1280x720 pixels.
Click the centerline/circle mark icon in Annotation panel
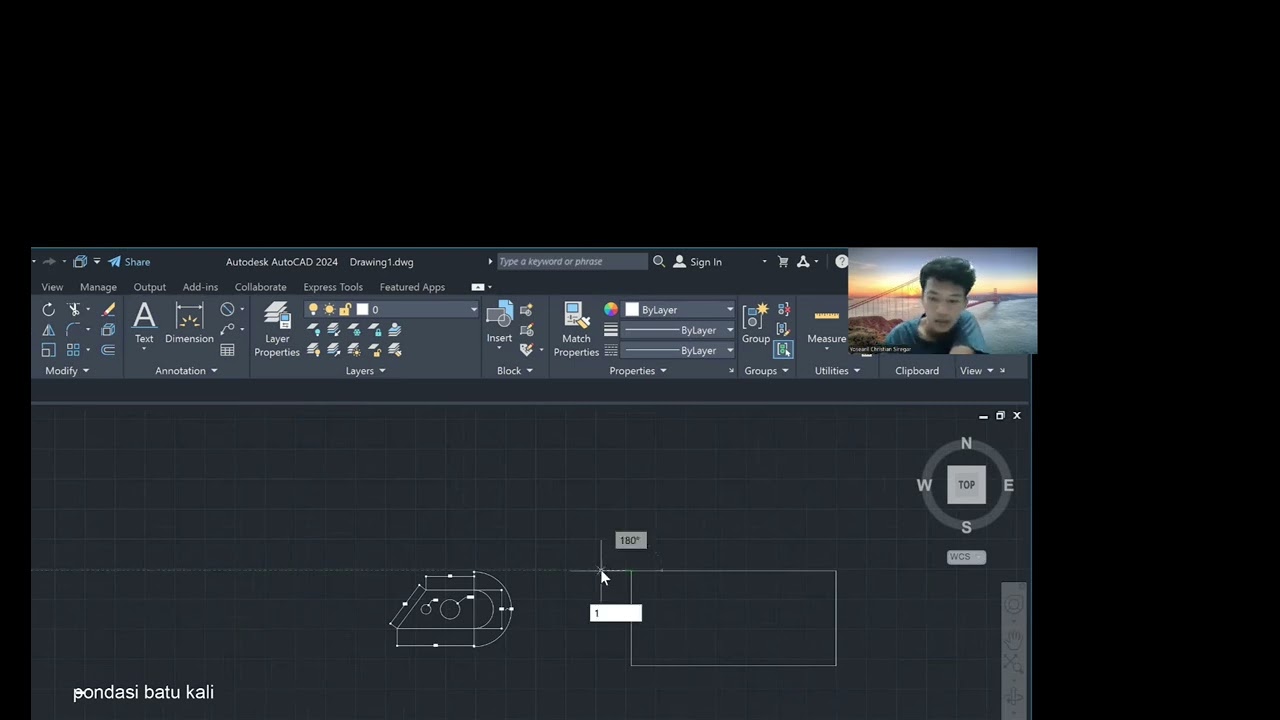(x=228, y=310)
